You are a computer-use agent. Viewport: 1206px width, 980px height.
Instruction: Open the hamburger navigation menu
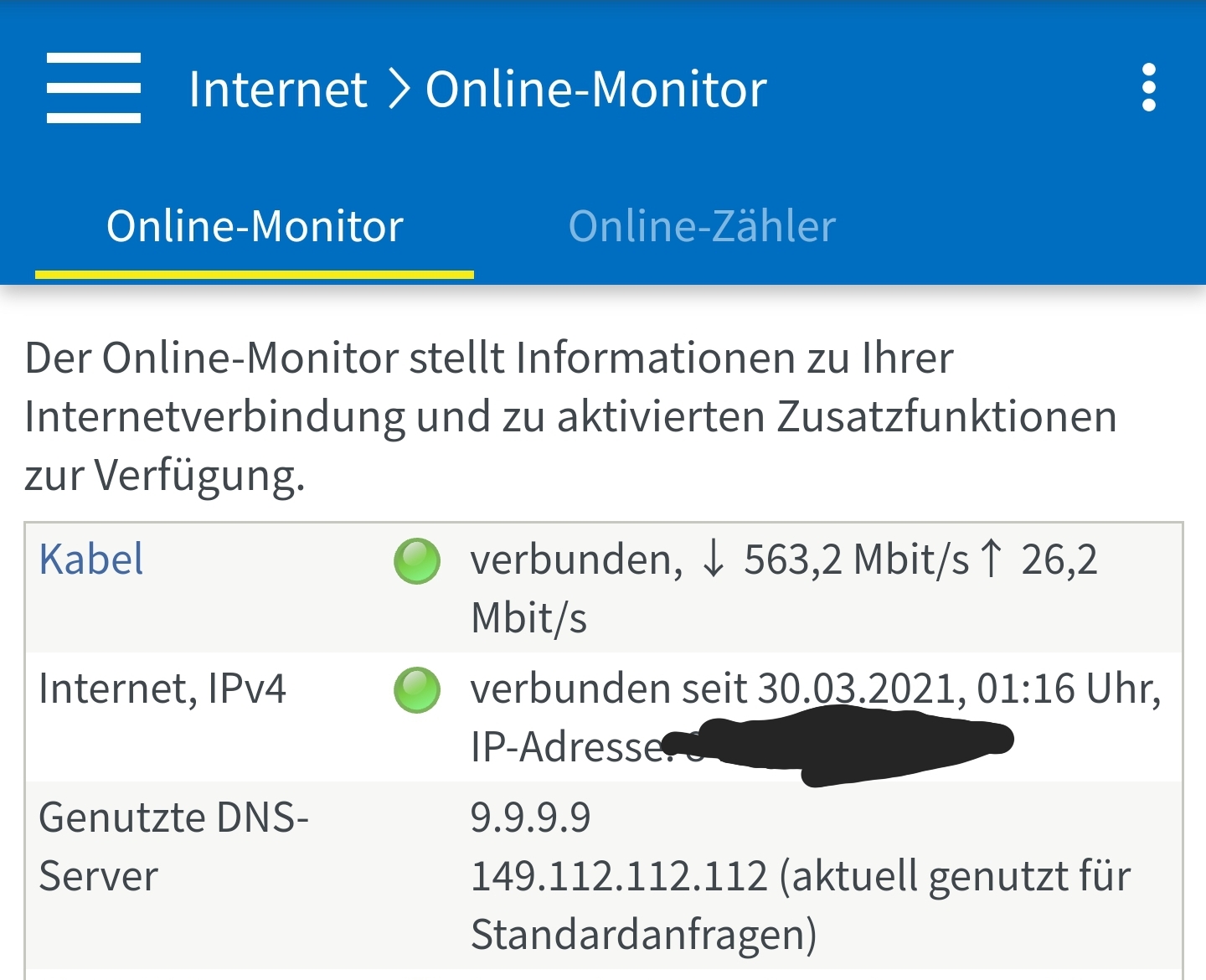94,88
